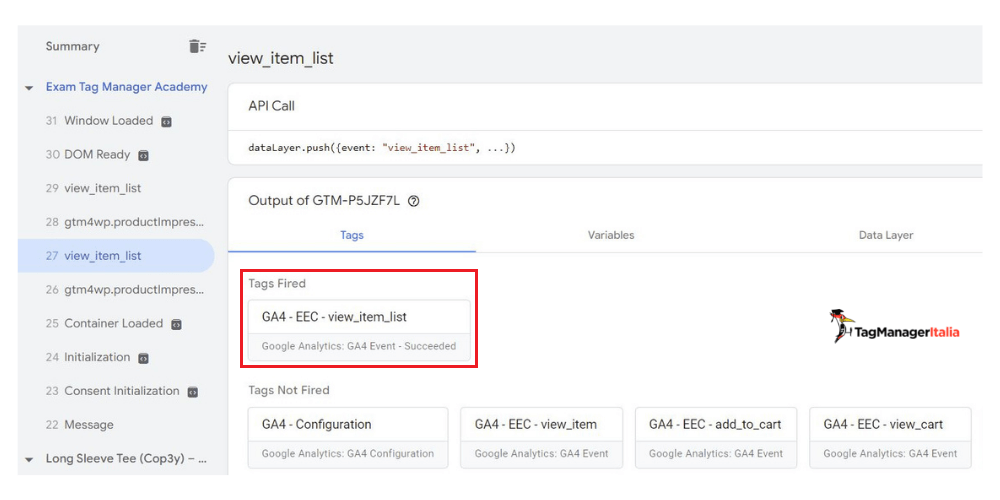Screen dimensions: 1000x500
Task: Open the GA4 - Configuration tag card
Action: pyautogui.click(x=348, y=438)
